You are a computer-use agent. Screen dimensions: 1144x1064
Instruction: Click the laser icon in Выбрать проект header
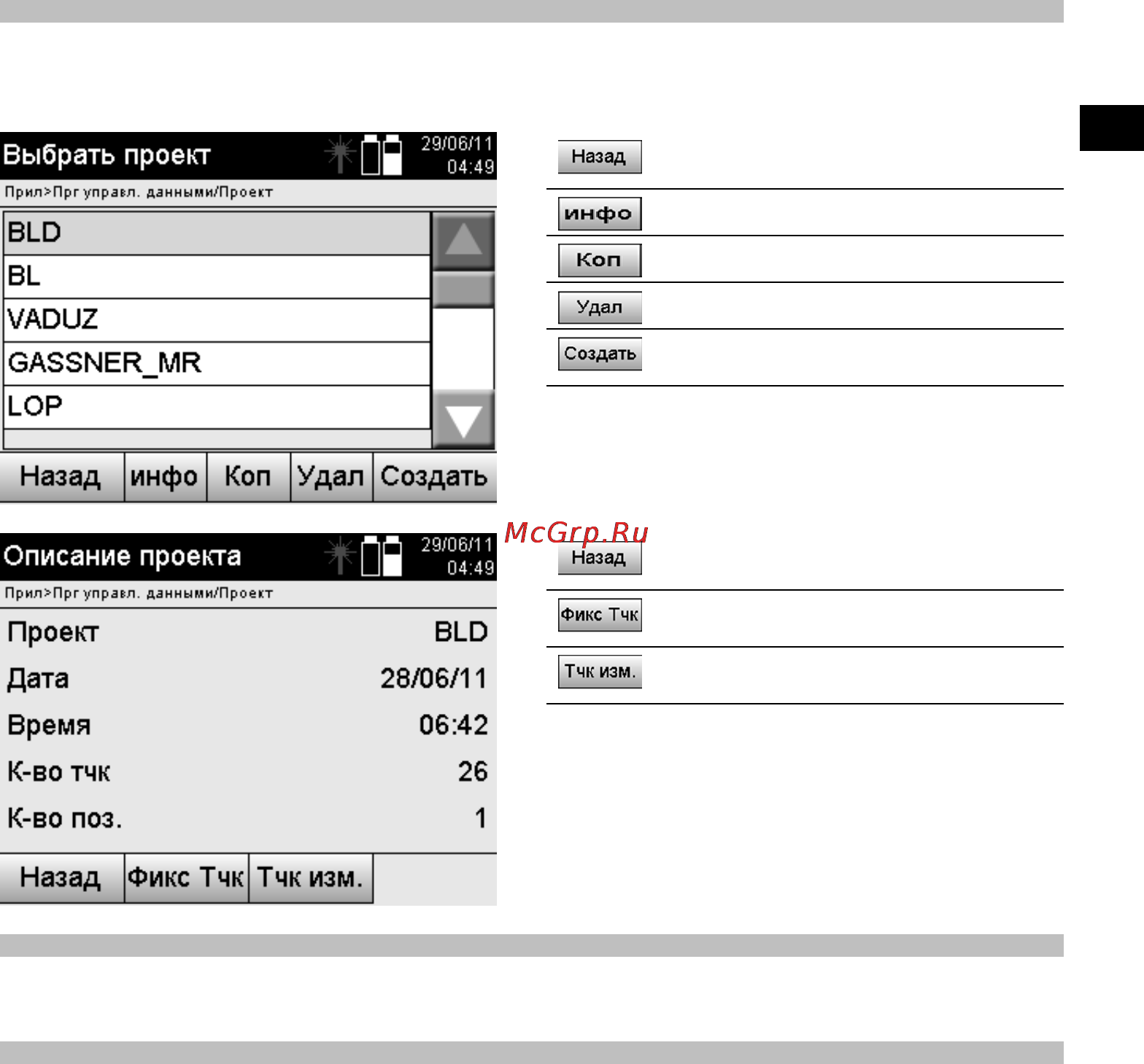pos(340,154)
